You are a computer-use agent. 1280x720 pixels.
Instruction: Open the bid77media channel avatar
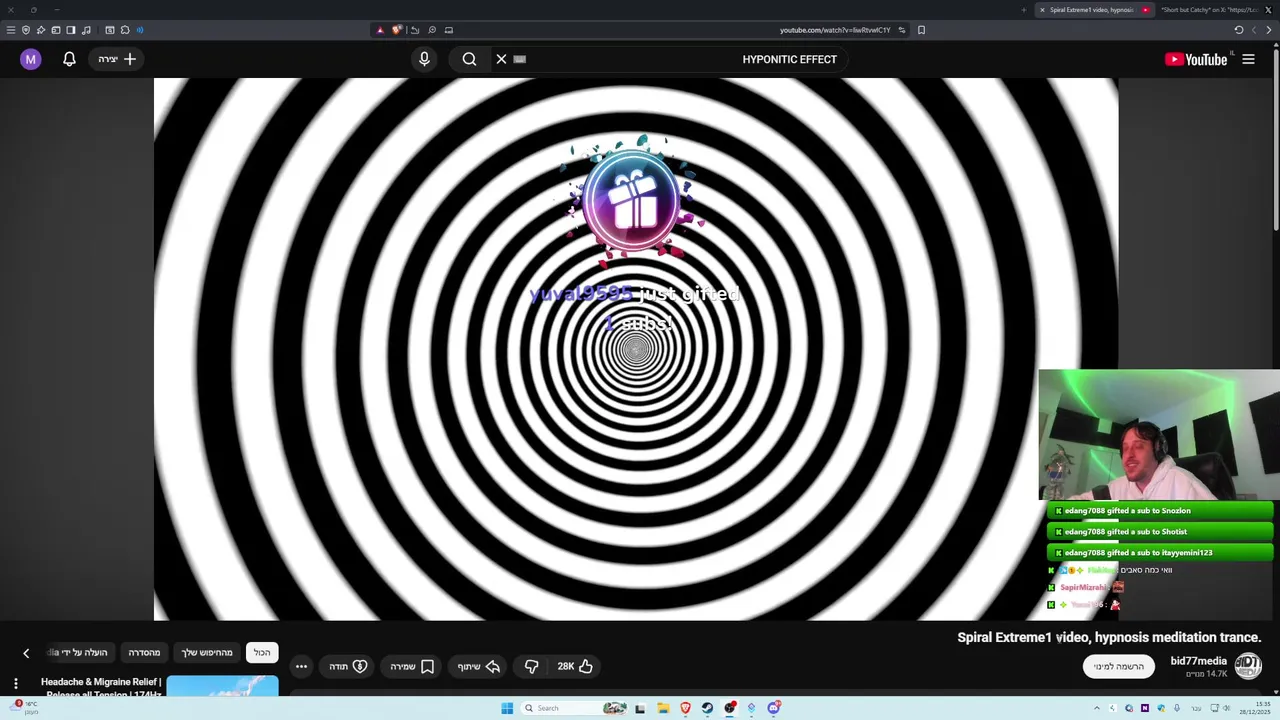pyautogui.click(x=1248, y=666)
